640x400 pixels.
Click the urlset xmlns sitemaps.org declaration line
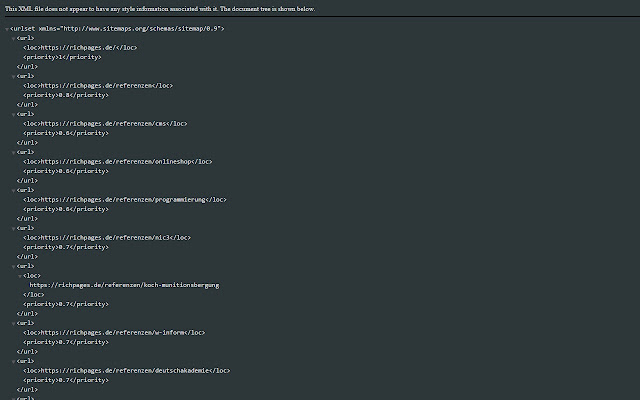(x=117, y=29)
